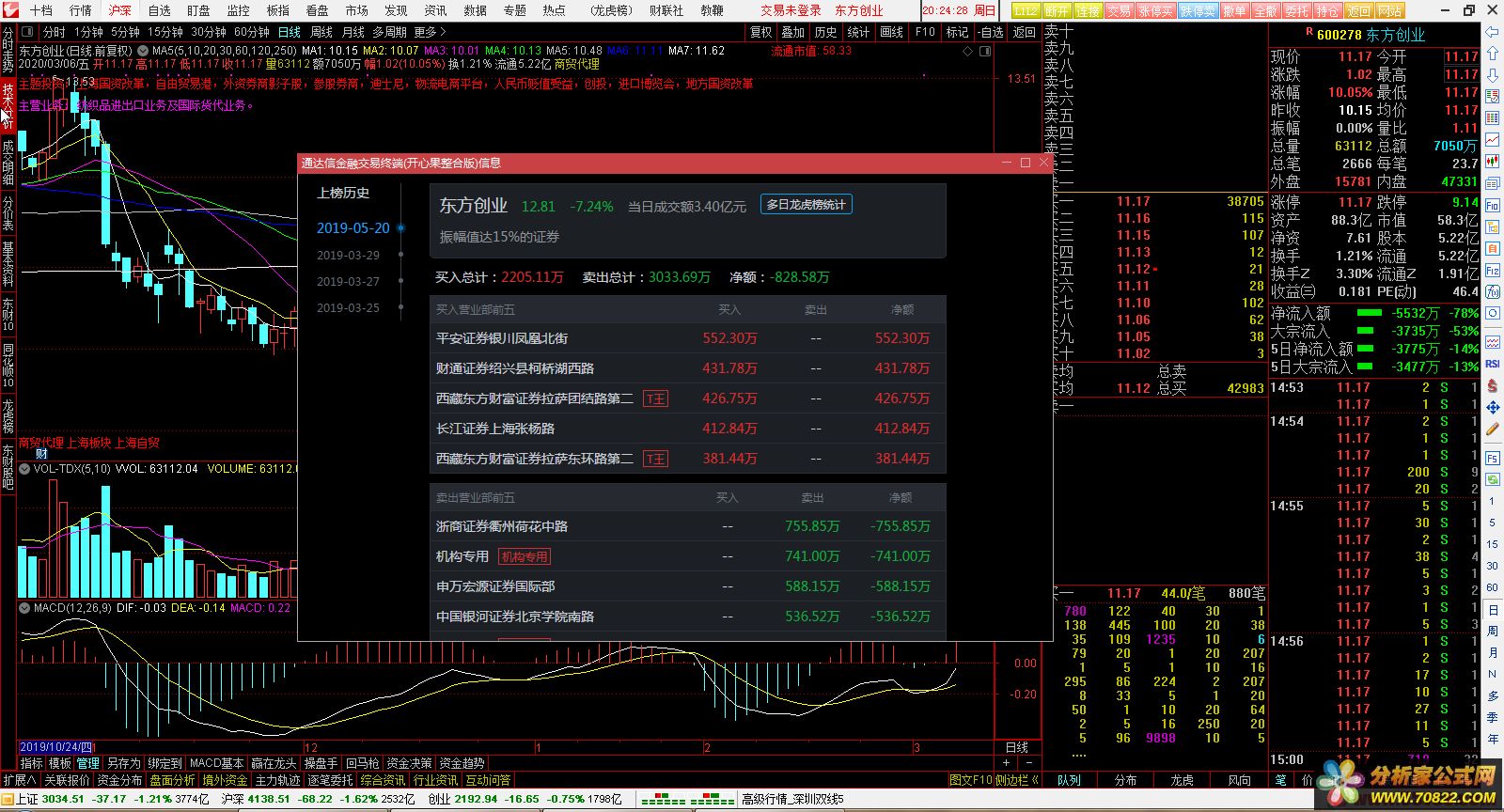Switch chart period to 月线
The width and height of the screenshot is (1504, 812).
tap(353, 32)
